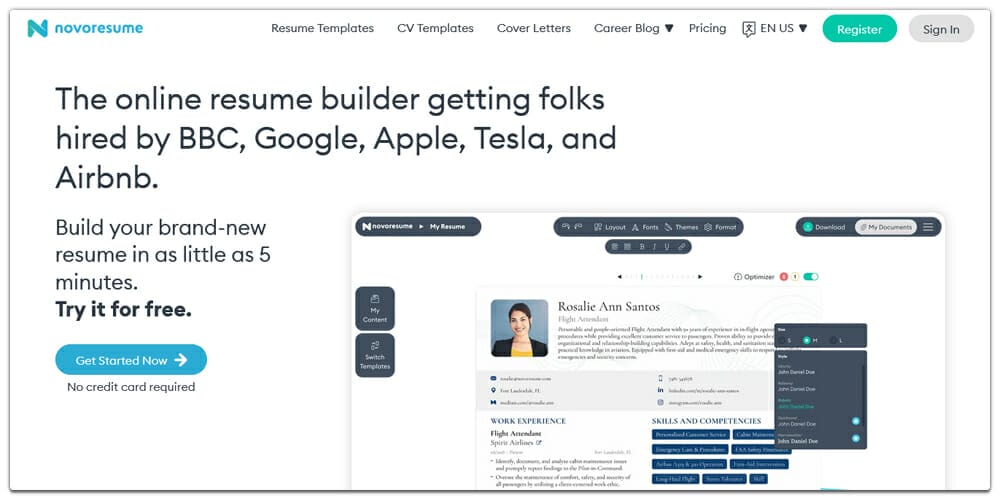Click the red optimizer count badge
The width and height of the screenshot is (1000, 500).
pyautogui.click(x=784, y=277)
